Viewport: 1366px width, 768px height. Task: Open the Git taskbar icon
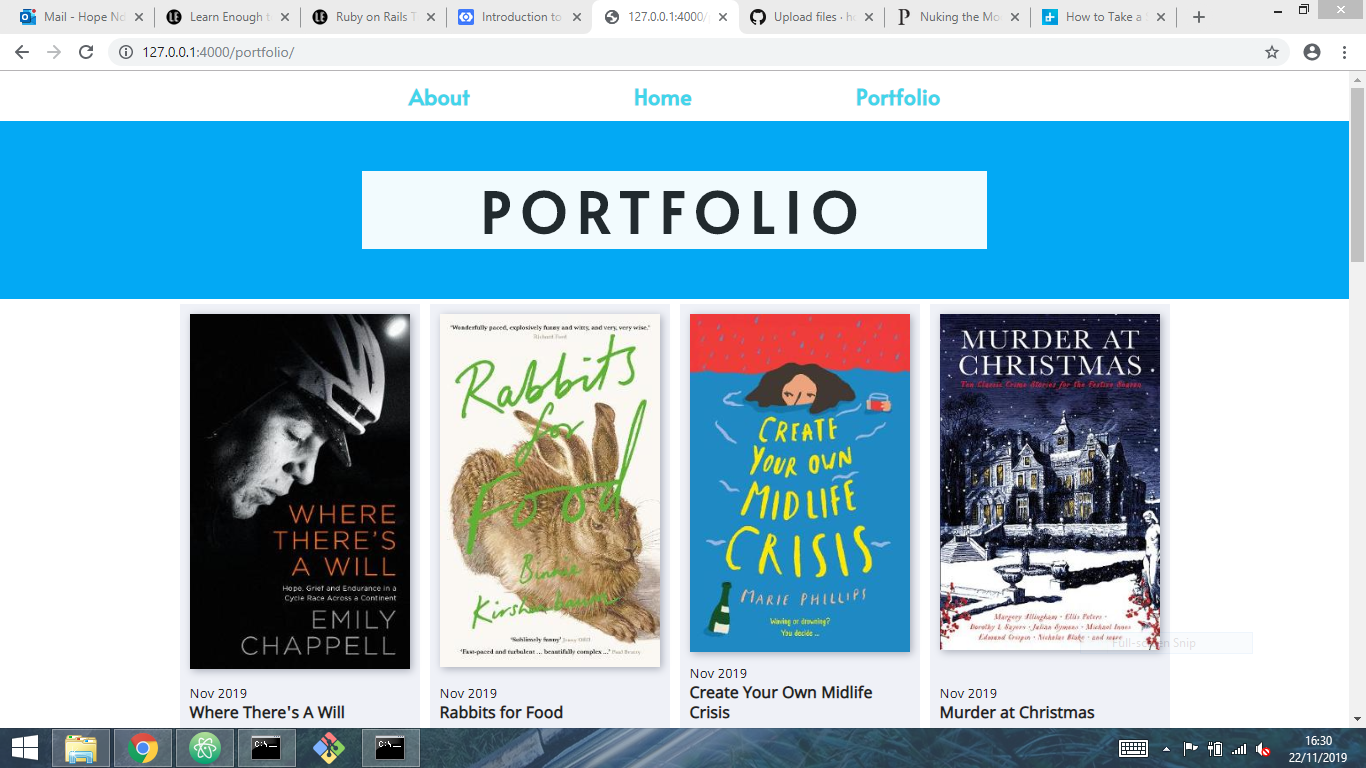coord(328,748)
